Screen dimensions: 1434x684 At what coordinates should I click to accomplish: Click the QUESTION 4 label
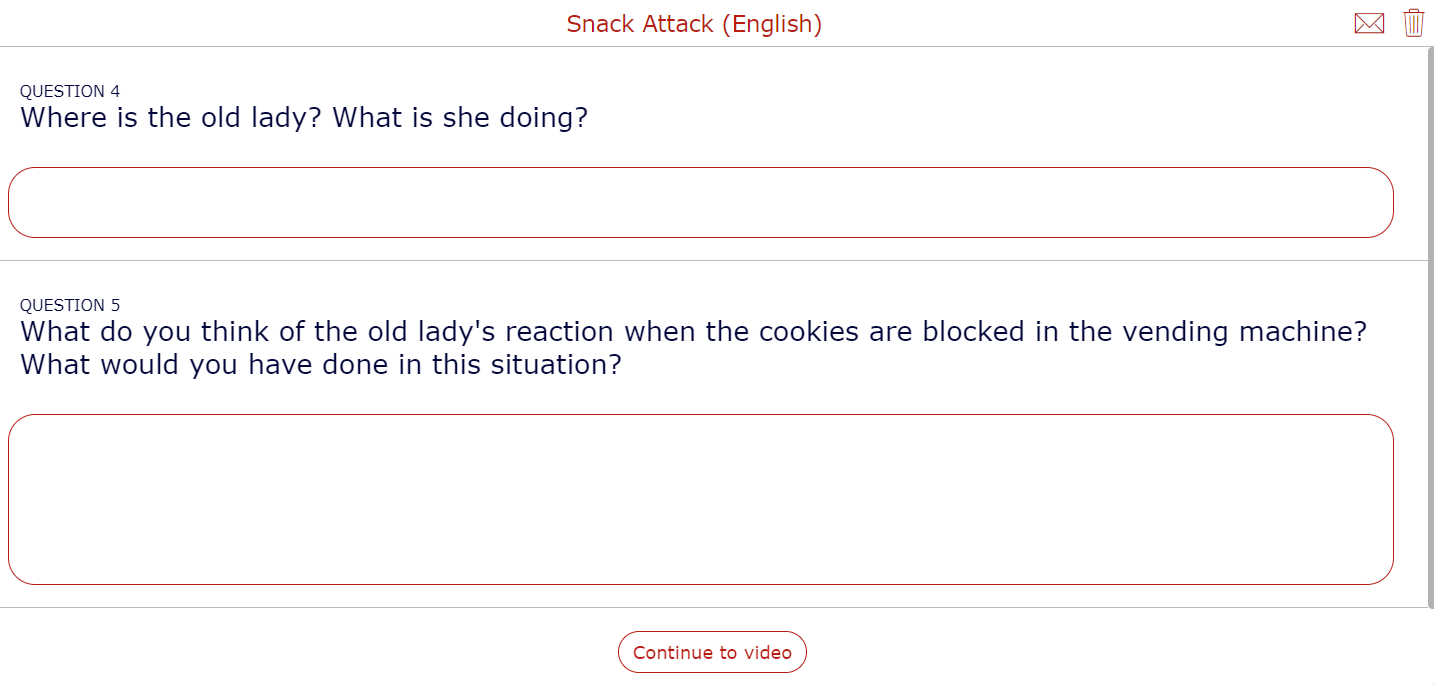tap(71, 91)
